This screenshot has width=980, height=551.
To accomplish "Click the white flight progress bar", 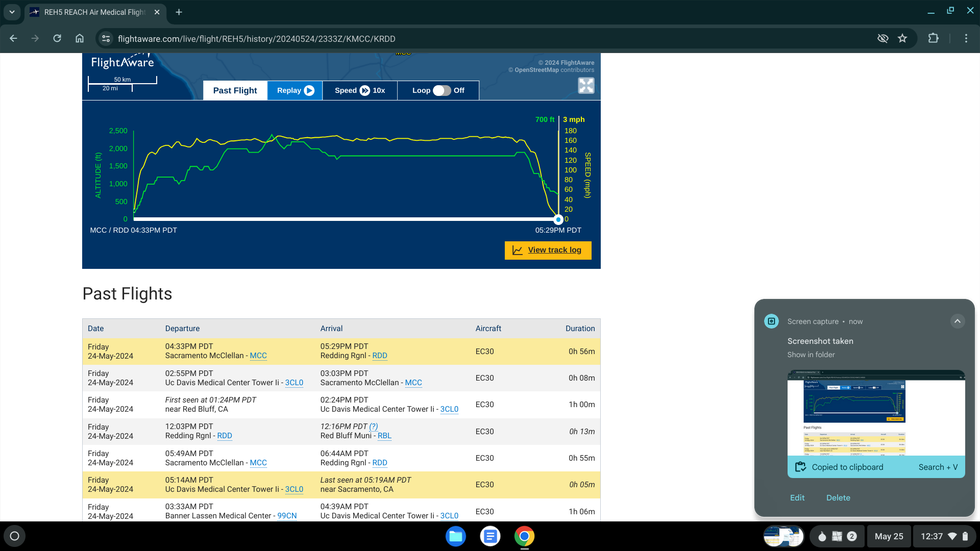I will pyautogui.click(x=345, y=219).
